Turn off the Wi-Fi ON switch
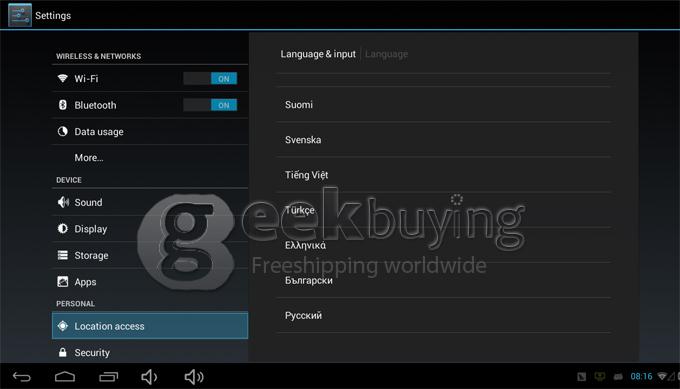Viewport: 680px width, 389px height. 210,78
